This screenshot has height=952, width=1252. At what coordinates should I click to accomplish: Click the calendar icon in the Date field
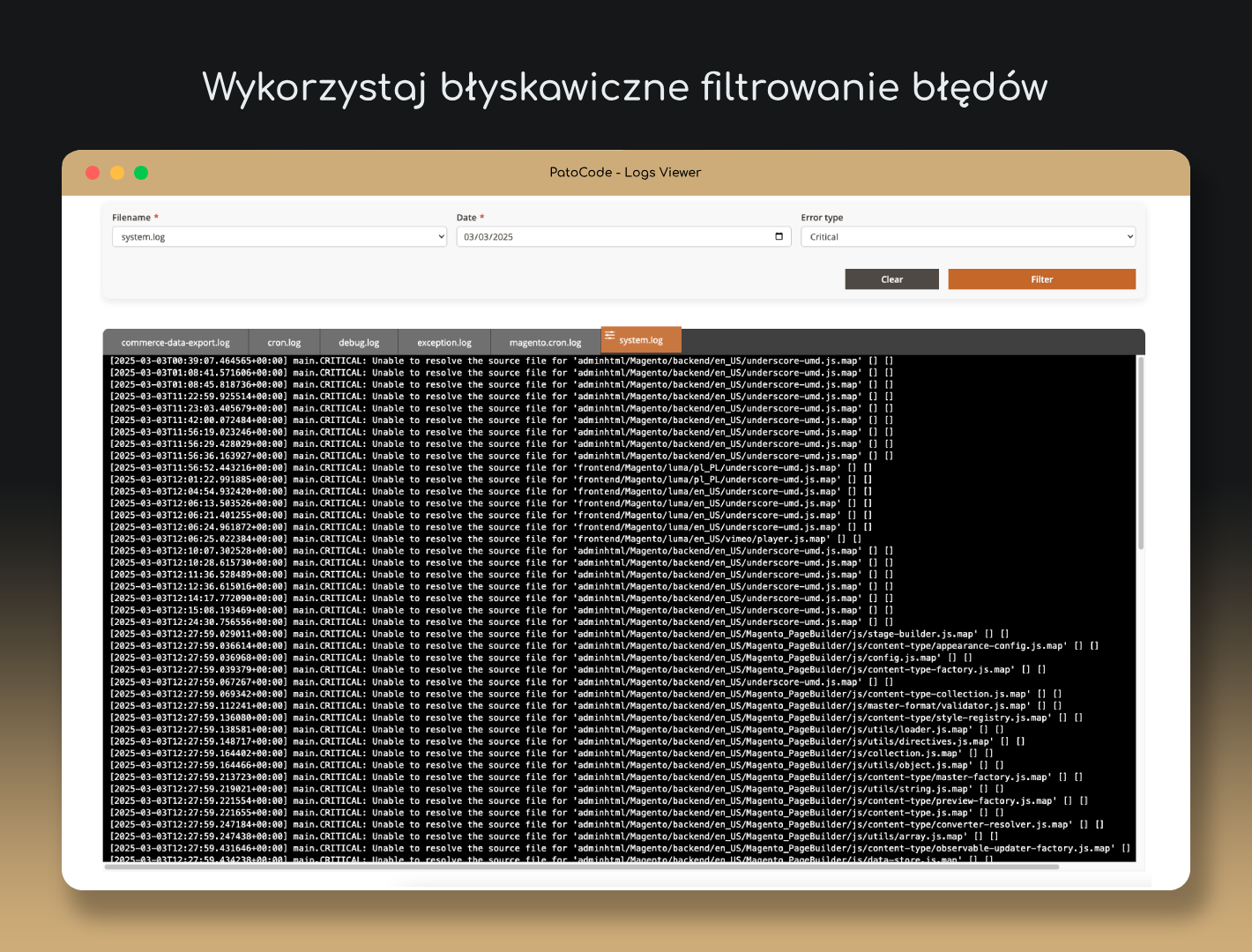coord(779,236)
